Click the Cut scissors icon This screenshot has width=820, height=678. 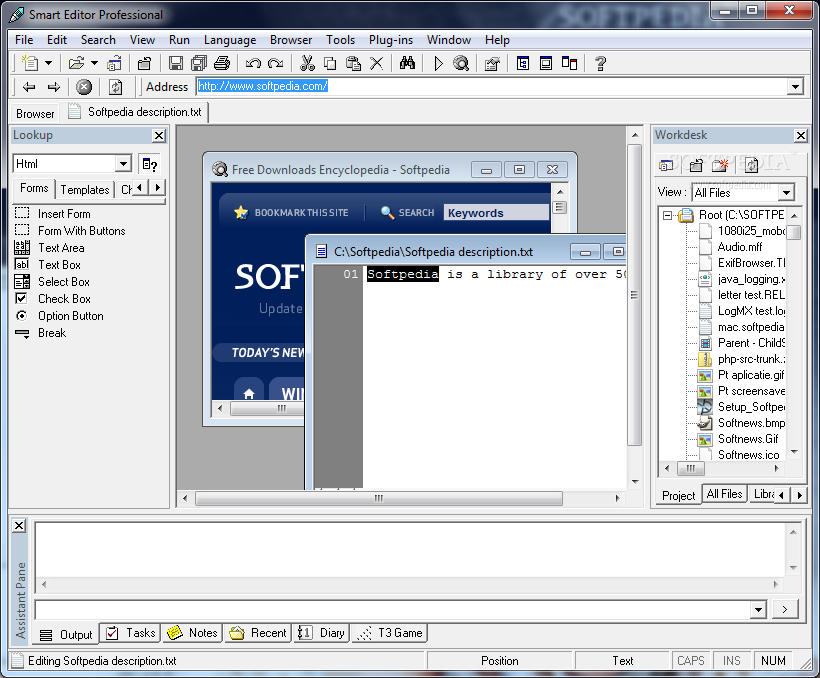307,63
